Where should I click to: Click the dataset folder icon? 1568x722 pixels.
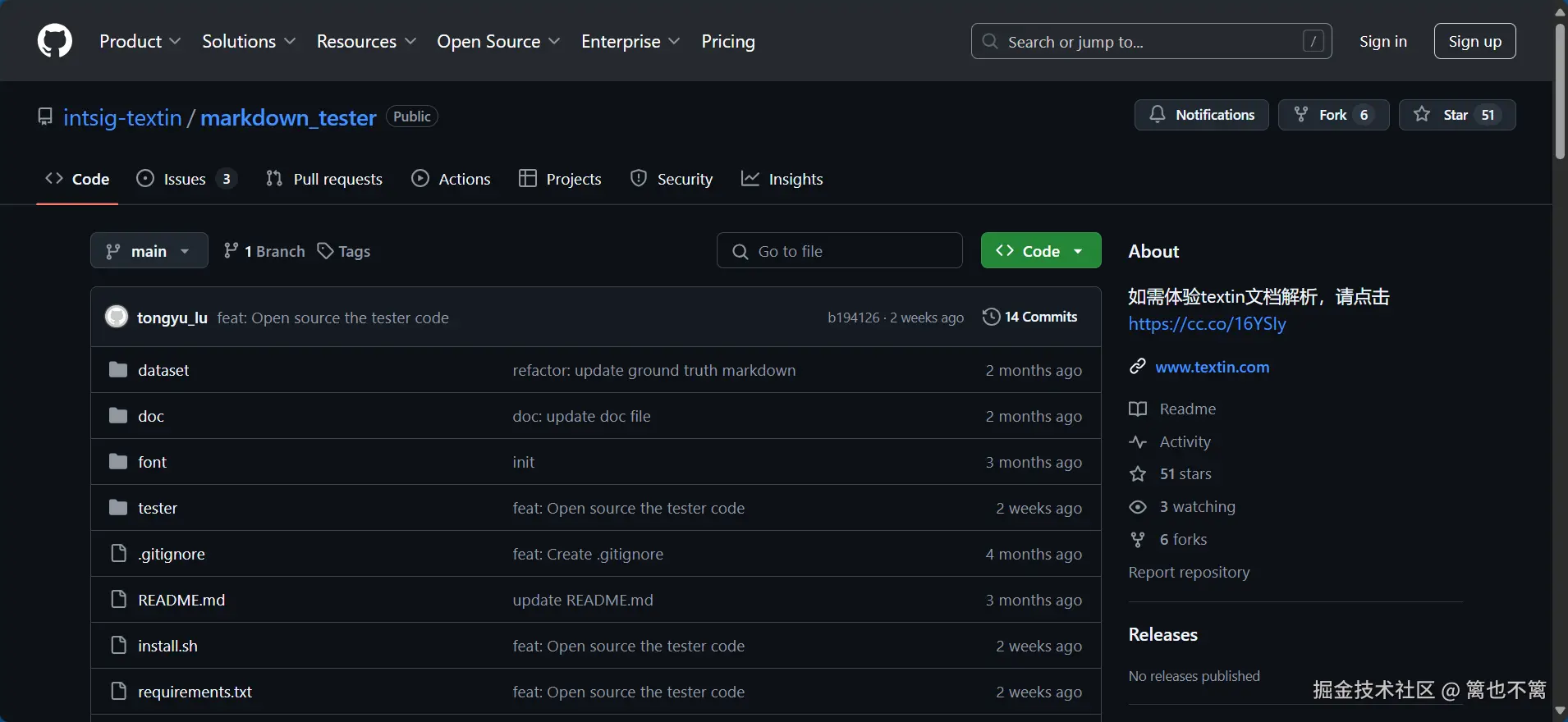(118, 369)
